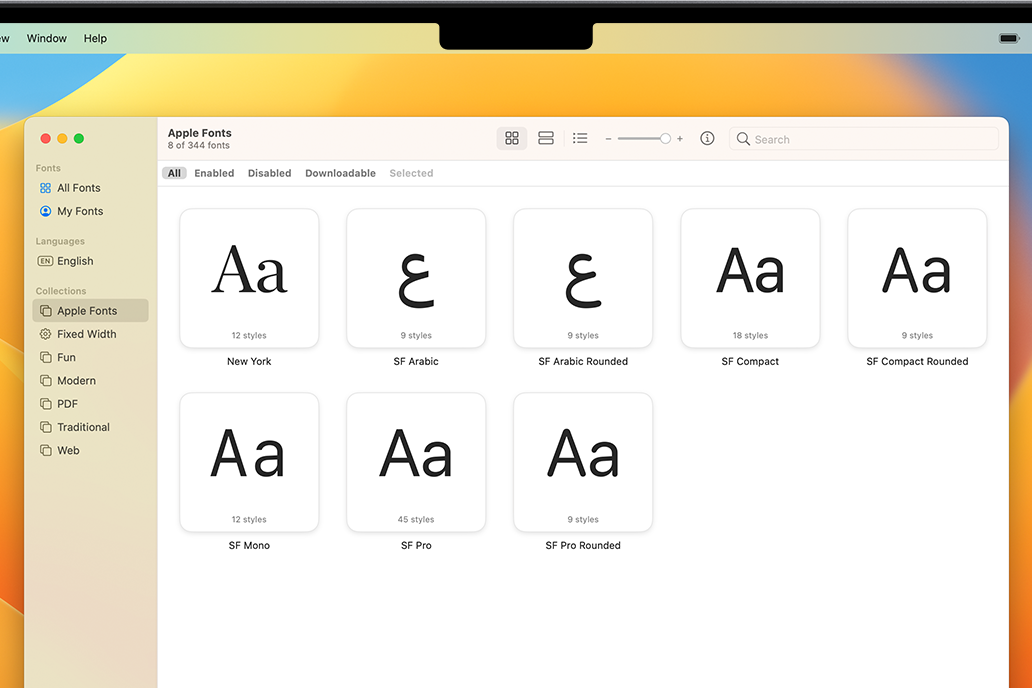The width and height of the screenshot is (1032, 688).
Task: Click the battery status icon
Action: point(1009,38)
